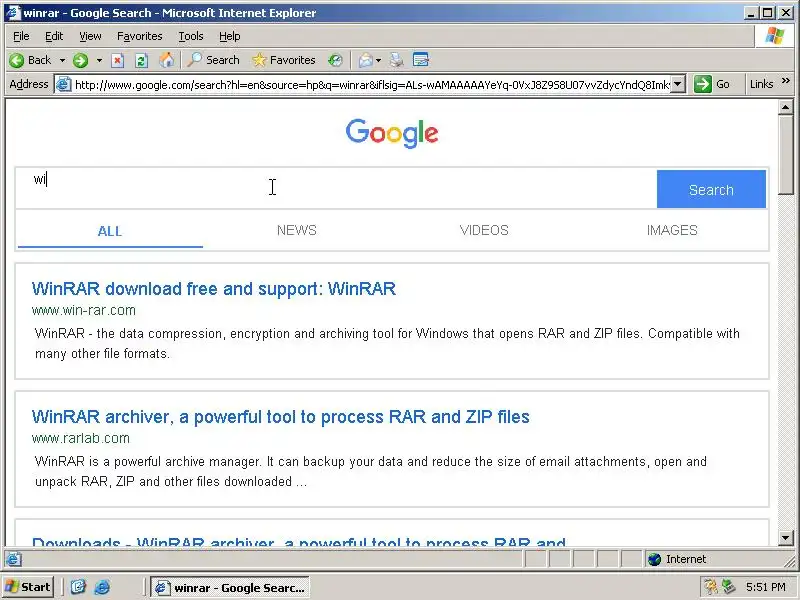The image size is (800, 600).
Task: Click the scrollbar down arrow
Action: [786, 537]
